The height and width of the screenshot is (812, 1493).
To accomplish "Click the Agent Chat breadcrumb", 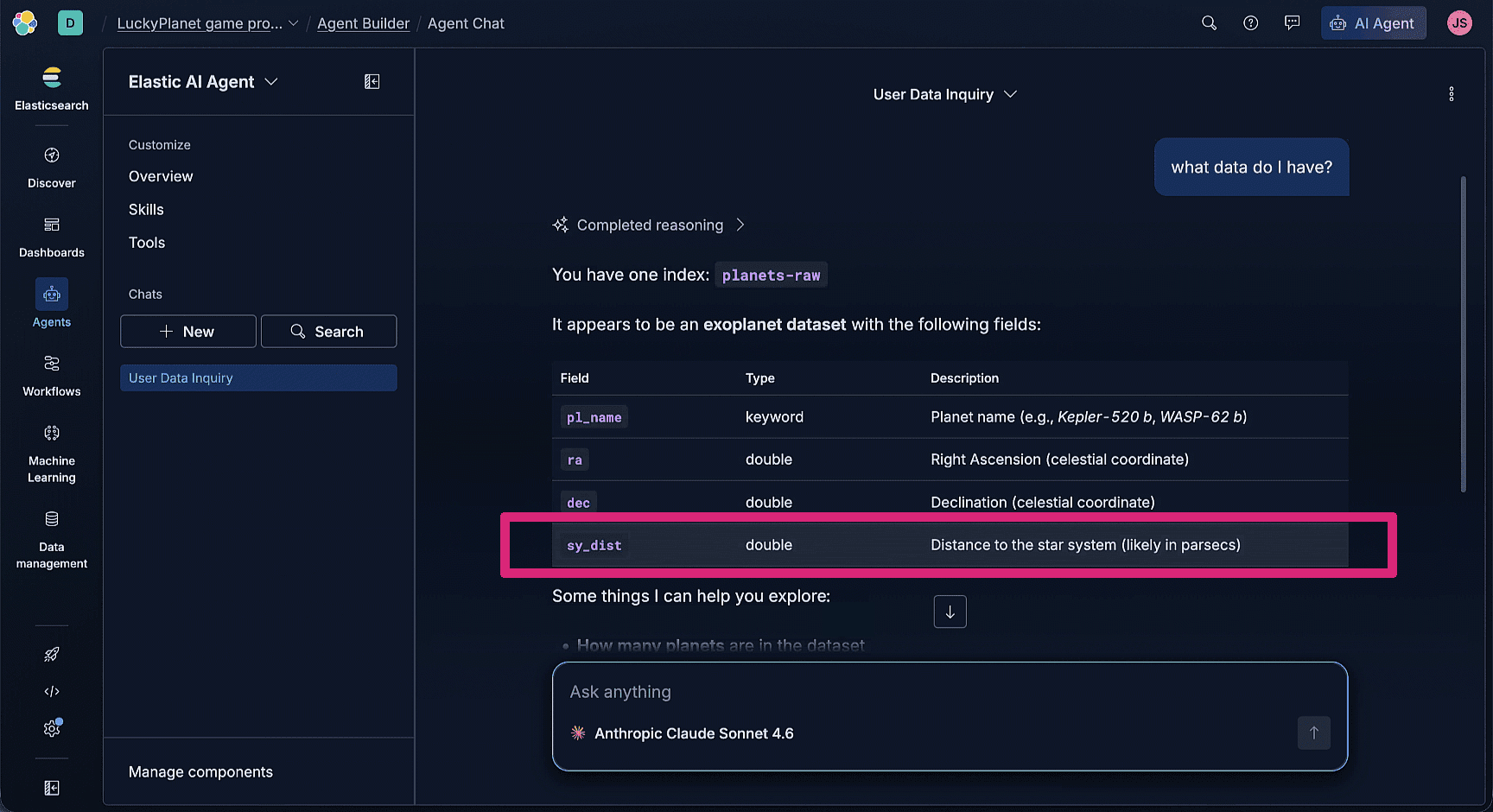I will click(x=466, y=23).
